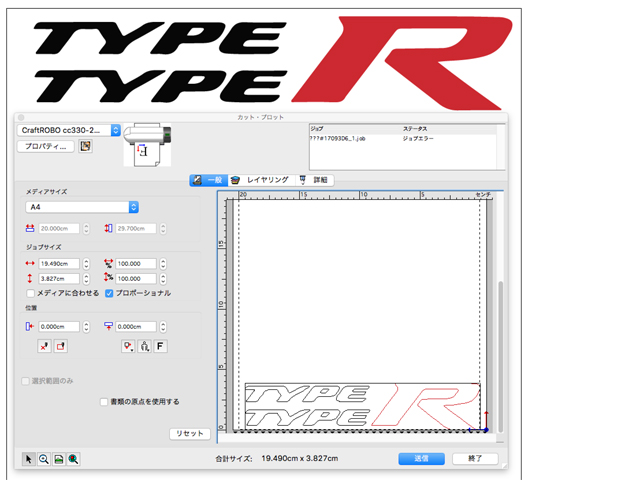Click the rotate button with dropdown arrow
Image resolution: width=640 pixels, height=480 pixels.
point(128,346)
